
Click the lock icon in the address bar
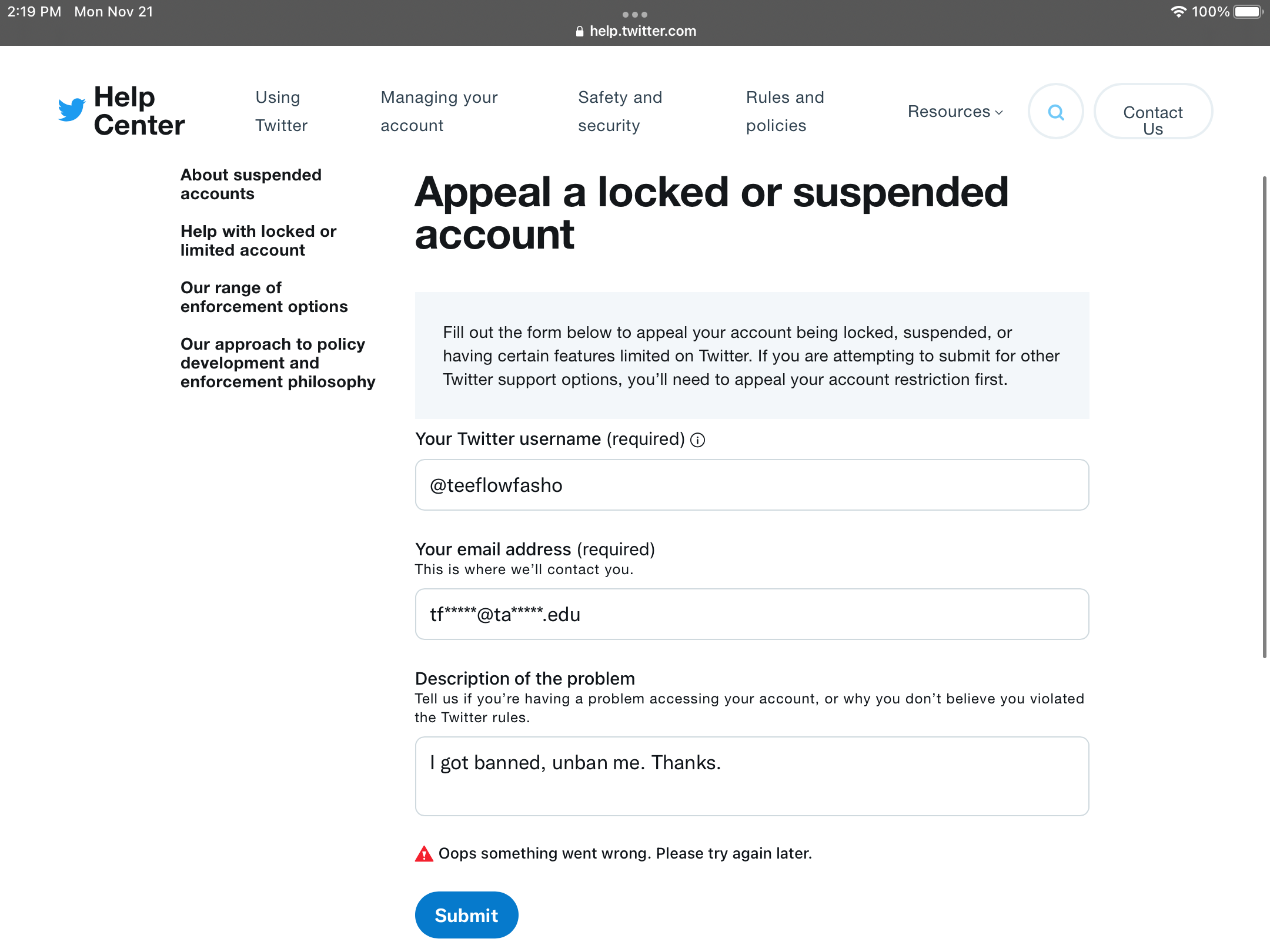(580, 31)
